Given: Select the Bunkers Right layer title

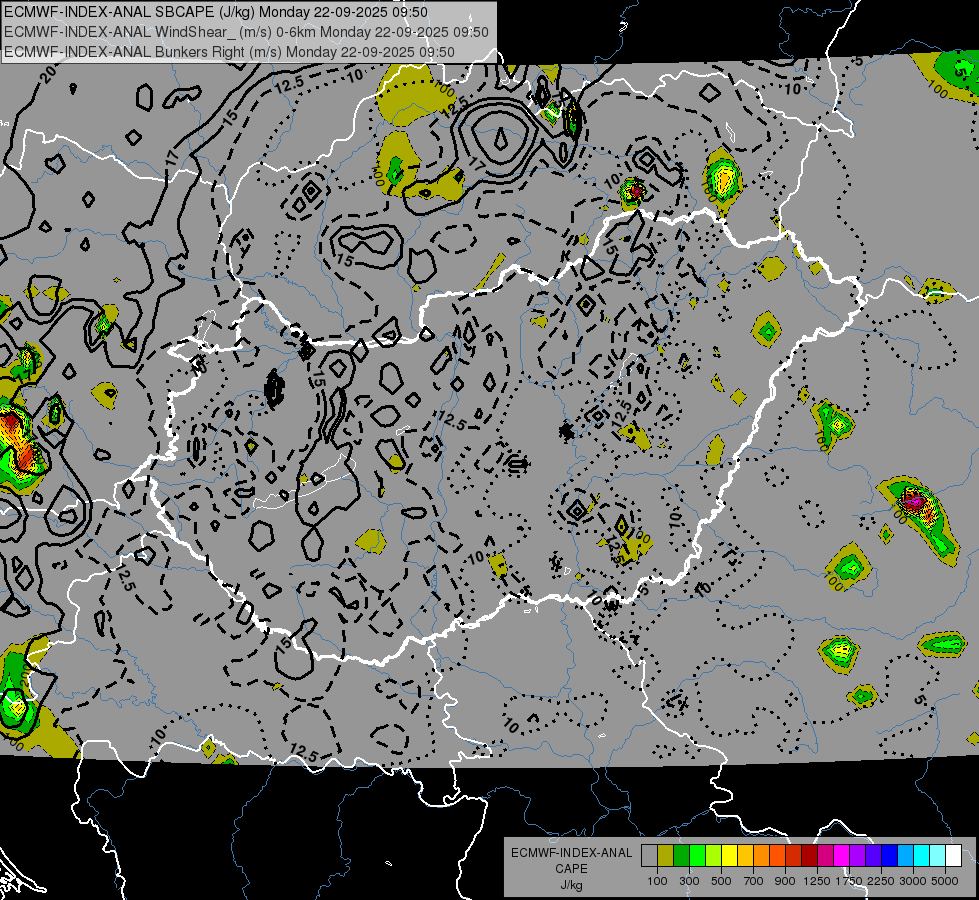Looking at the screenshot, I should pos(229,51).
